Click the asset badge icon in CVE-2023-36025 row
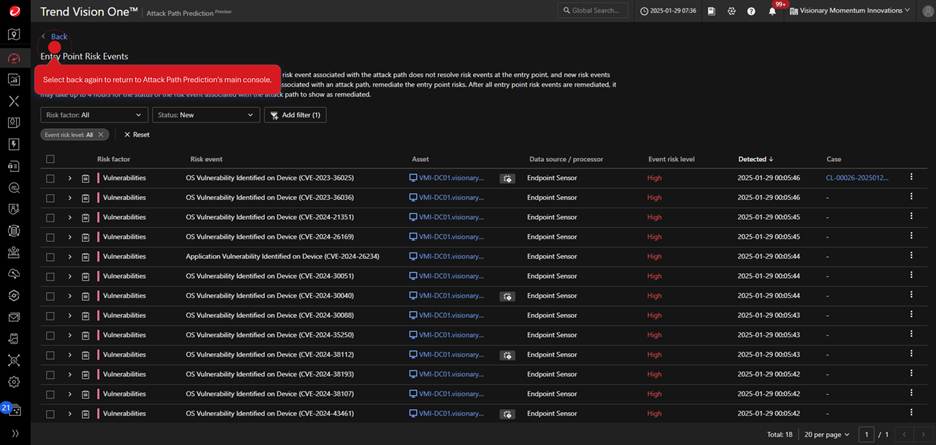 507,179
